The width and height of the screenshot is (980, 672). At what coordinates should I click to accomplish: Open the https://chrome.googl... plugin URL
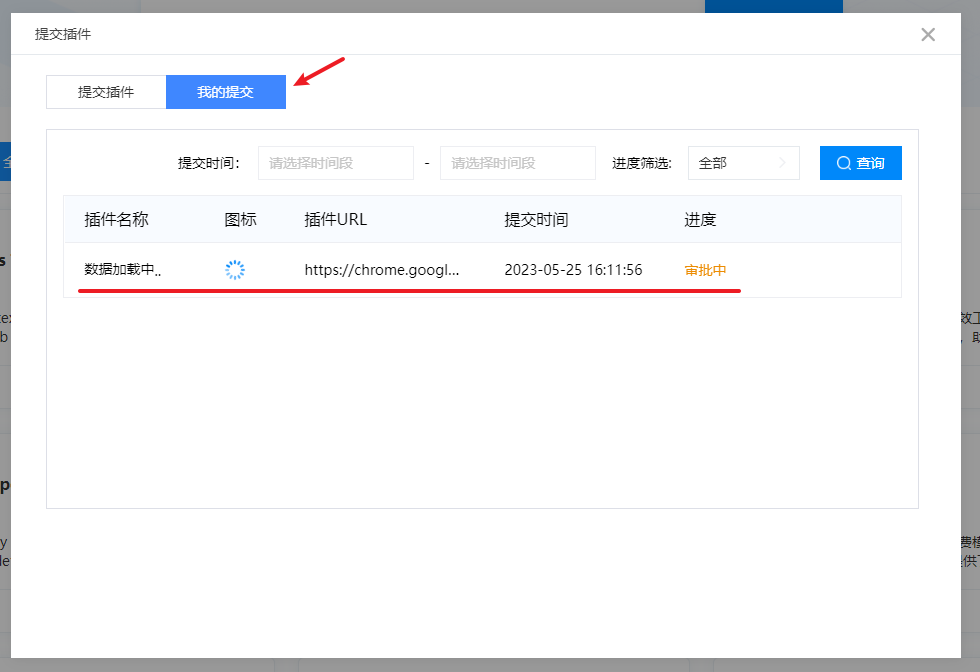[x=382, y=270]
